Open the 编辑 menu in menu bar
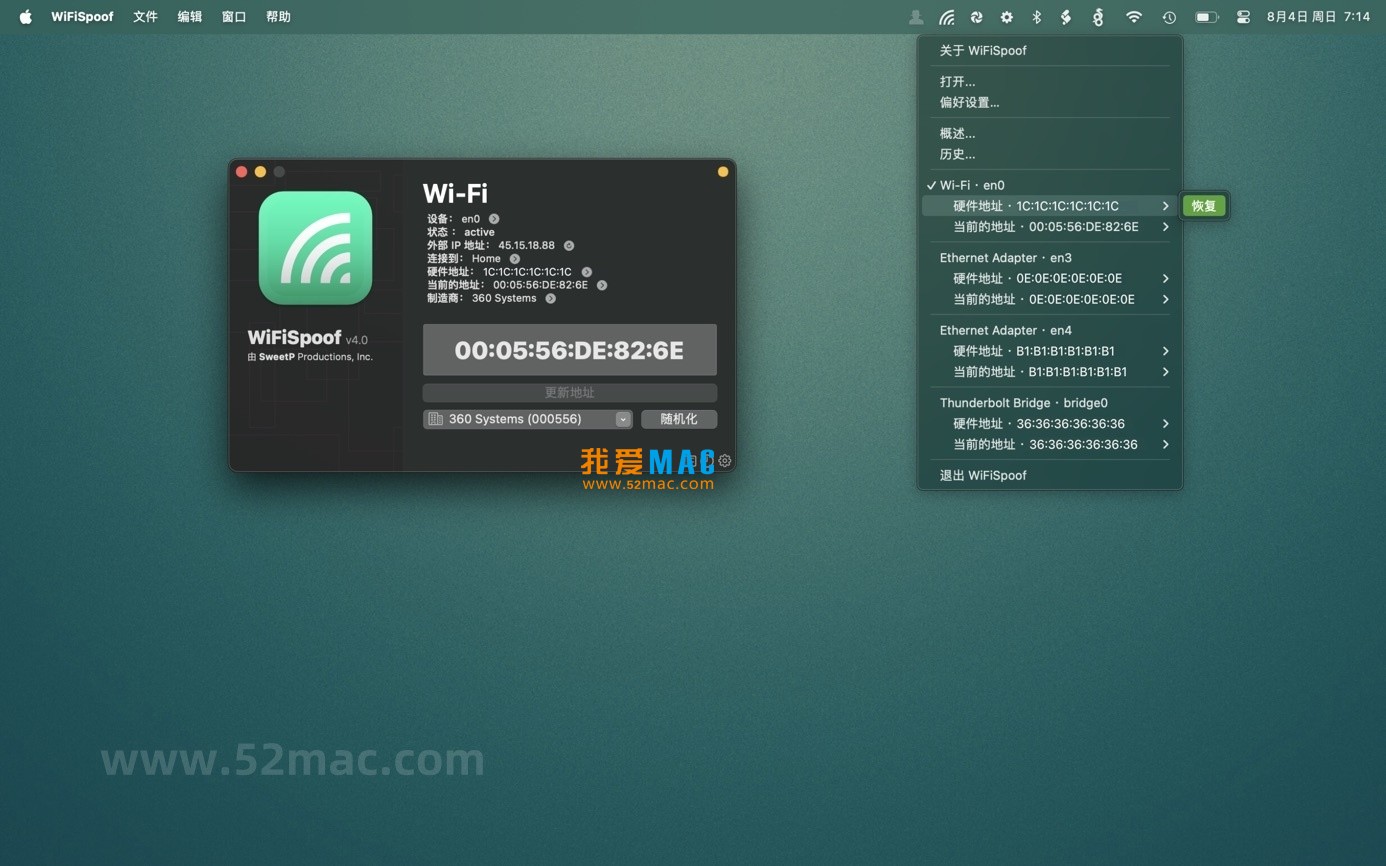This screenshot has height=866, width=1386. tap(189, 17)
